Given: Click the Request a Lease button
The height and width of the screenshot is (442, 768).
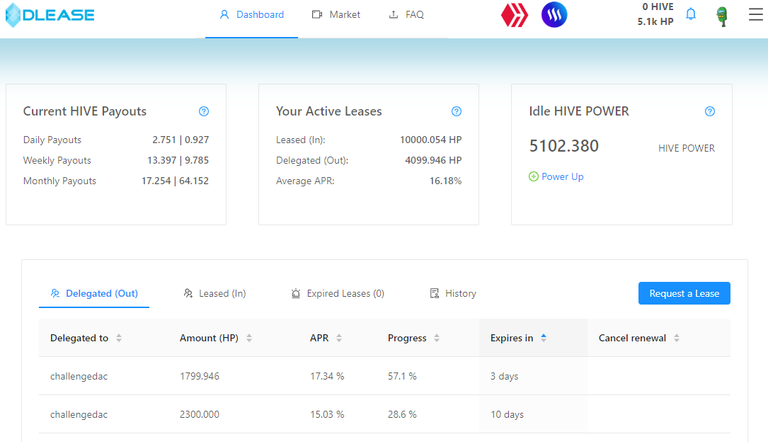Looking at the screenshot, I should (x=684, y=293).
